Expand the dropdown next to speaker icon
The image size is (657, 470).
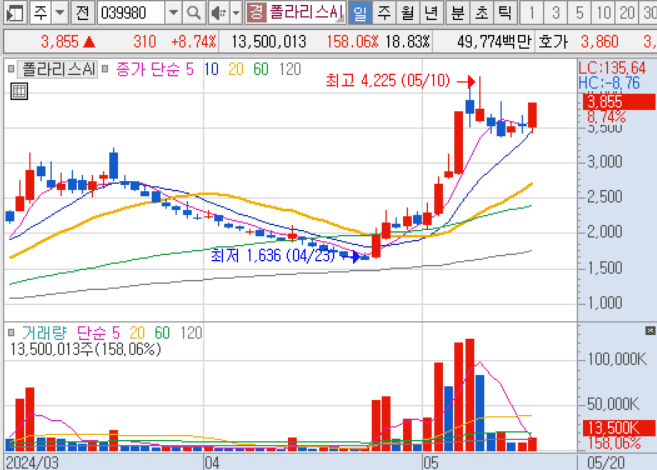point(236,13)
